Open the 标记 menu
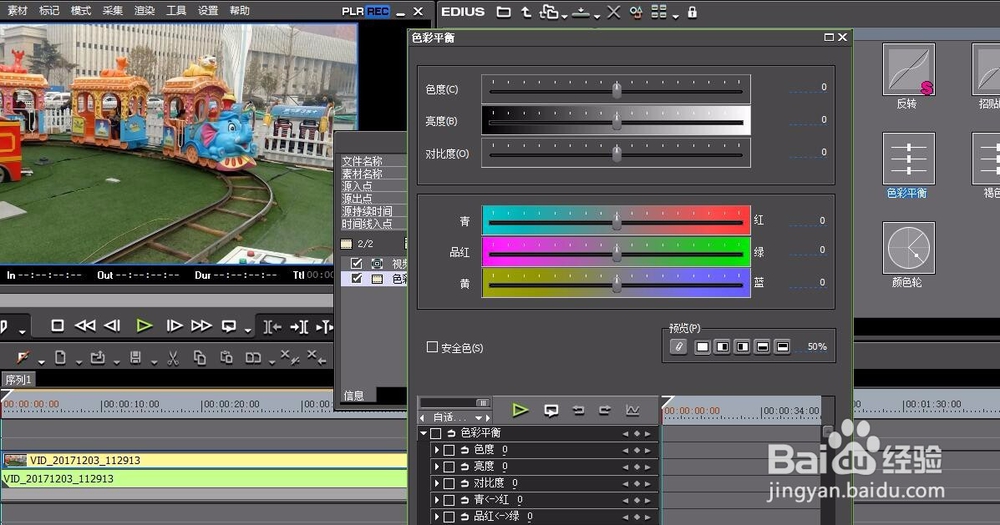The image size is (1000, 525). tap(49, 10)
